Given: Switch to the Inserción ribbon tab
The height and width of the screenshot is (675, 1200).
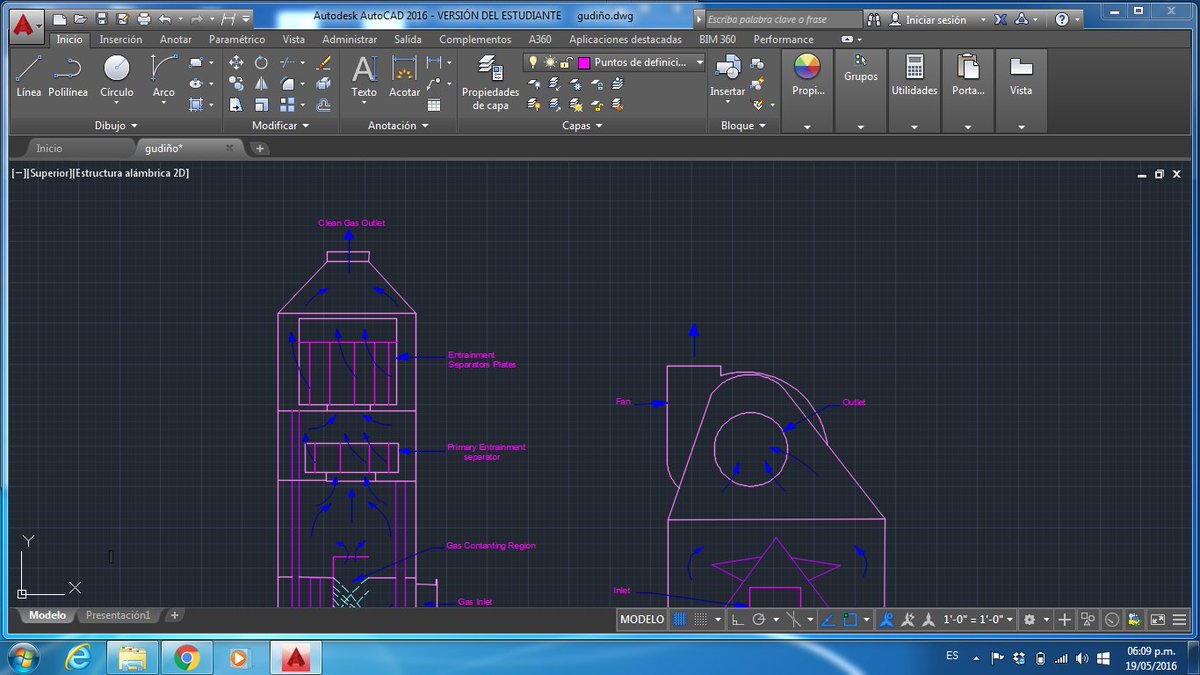Looking at the screenshot, I should point(121,39).
